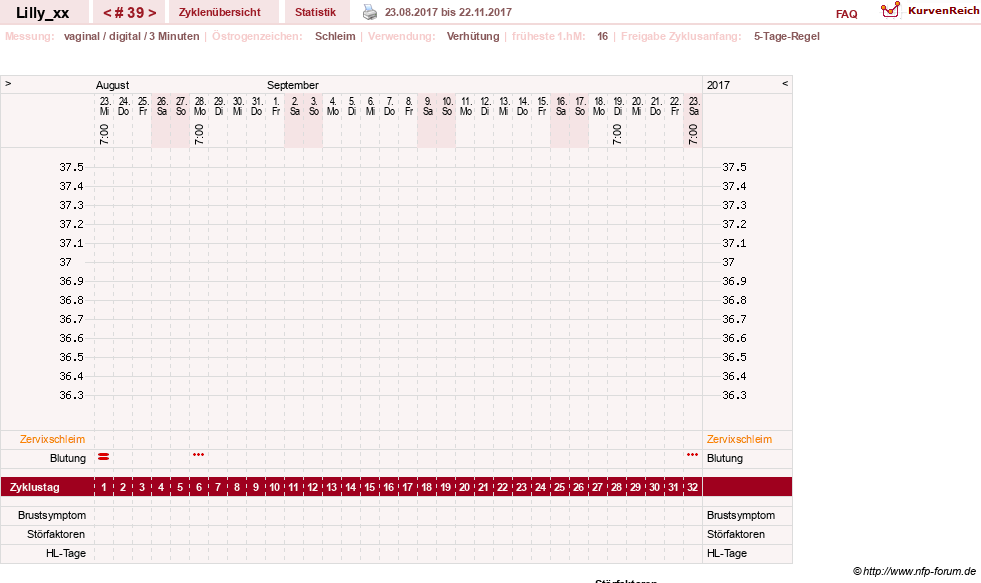Click the 2017 year label
This screenshot has height=583, width=981.
pos(718,85)
